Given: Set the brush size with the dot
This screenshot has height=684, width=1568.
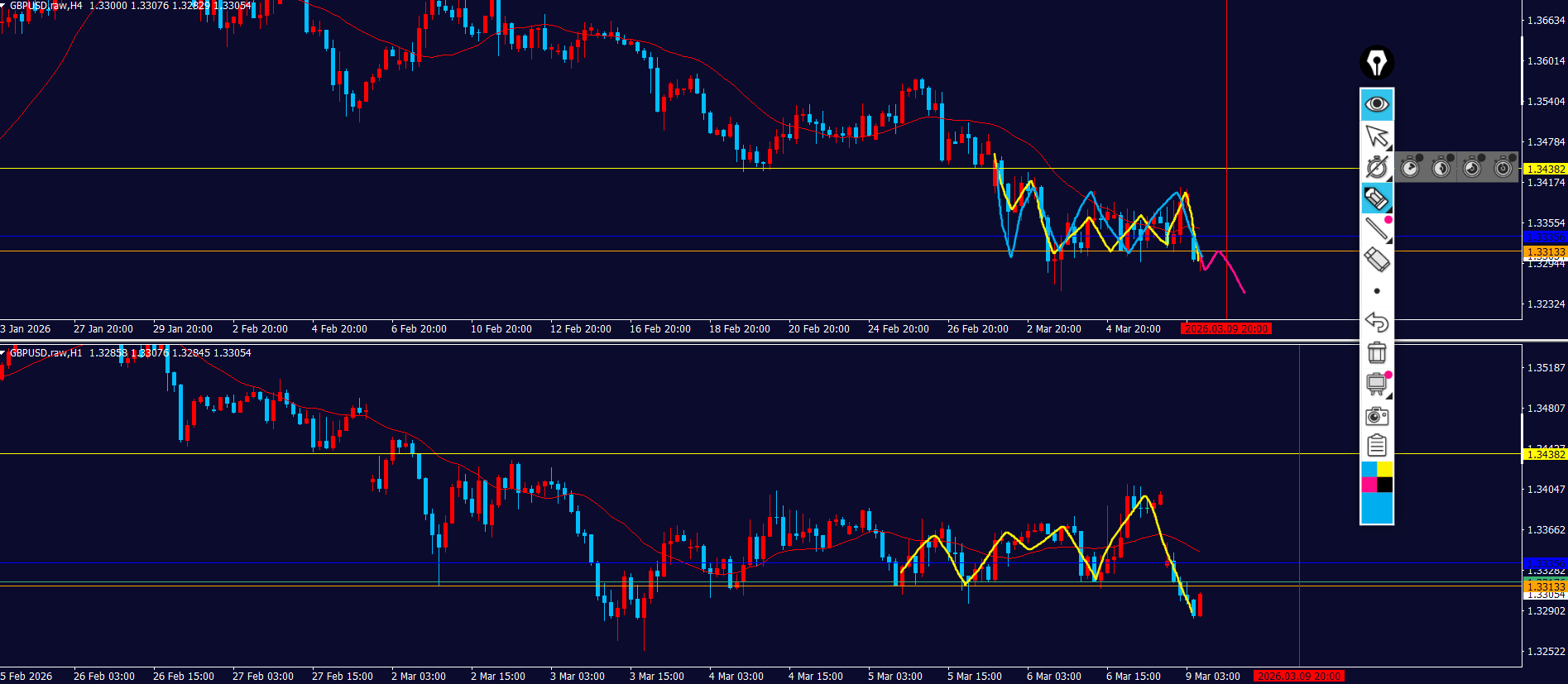Looking at the screenshot, I should [x=1377, y=291].
